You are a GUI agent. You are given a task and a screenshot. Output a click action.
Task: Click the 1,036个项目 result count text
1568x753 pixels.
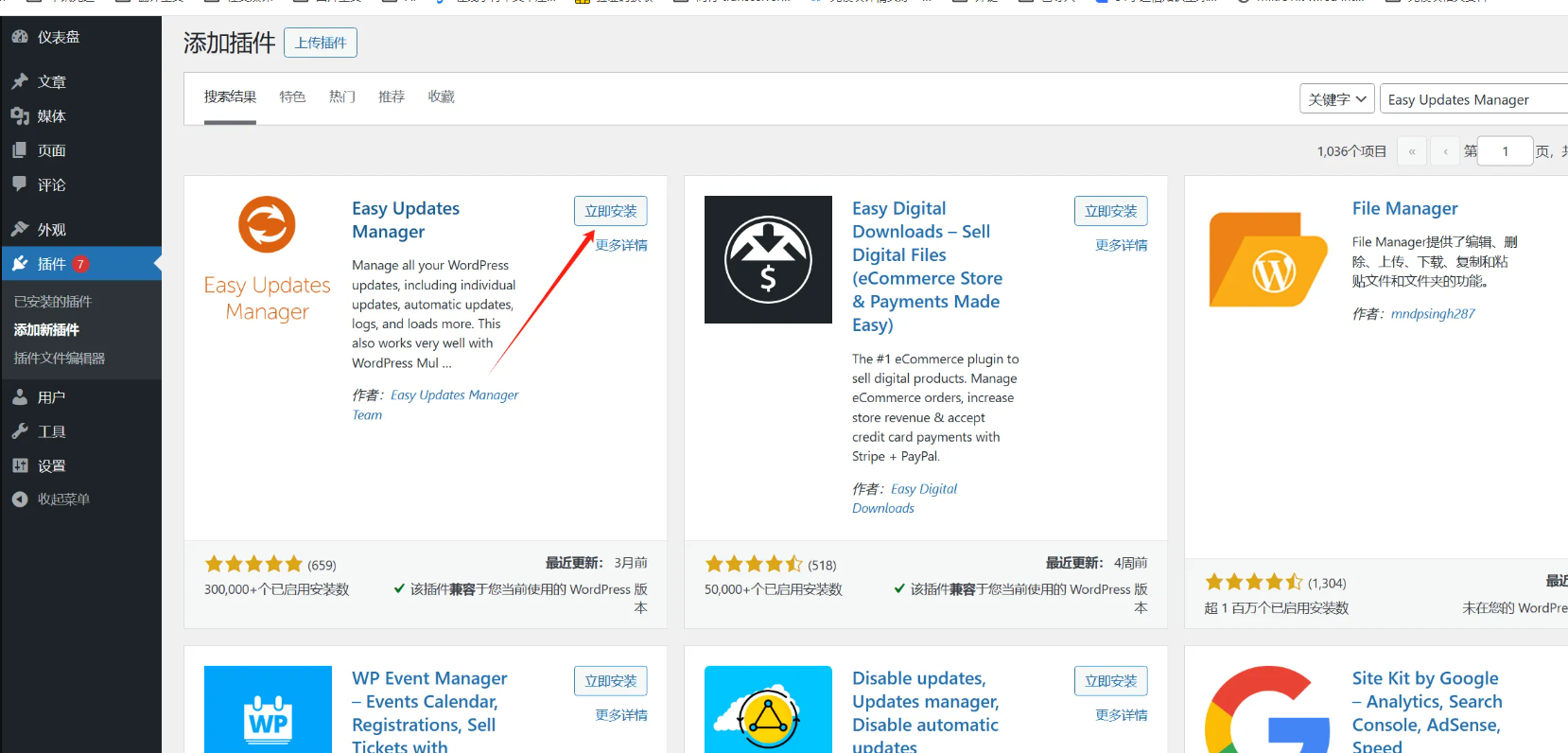(1351, 151)
